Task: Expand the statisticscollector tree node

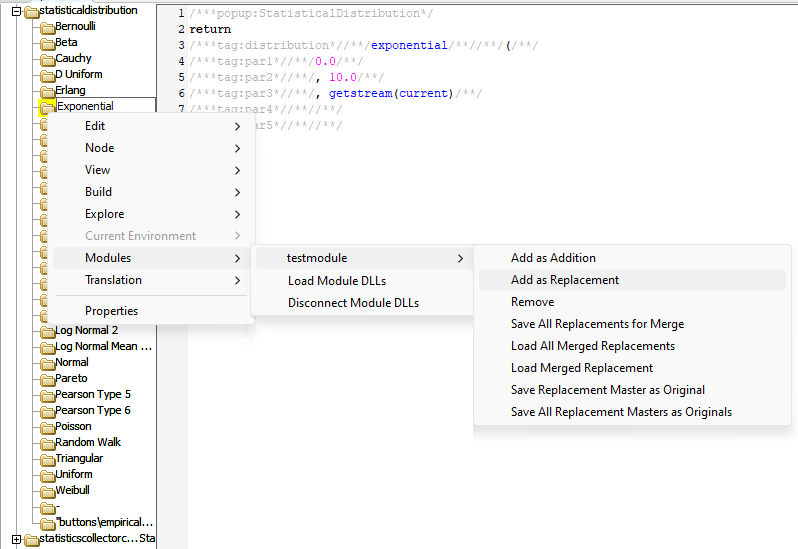Action: pos(16,539)
